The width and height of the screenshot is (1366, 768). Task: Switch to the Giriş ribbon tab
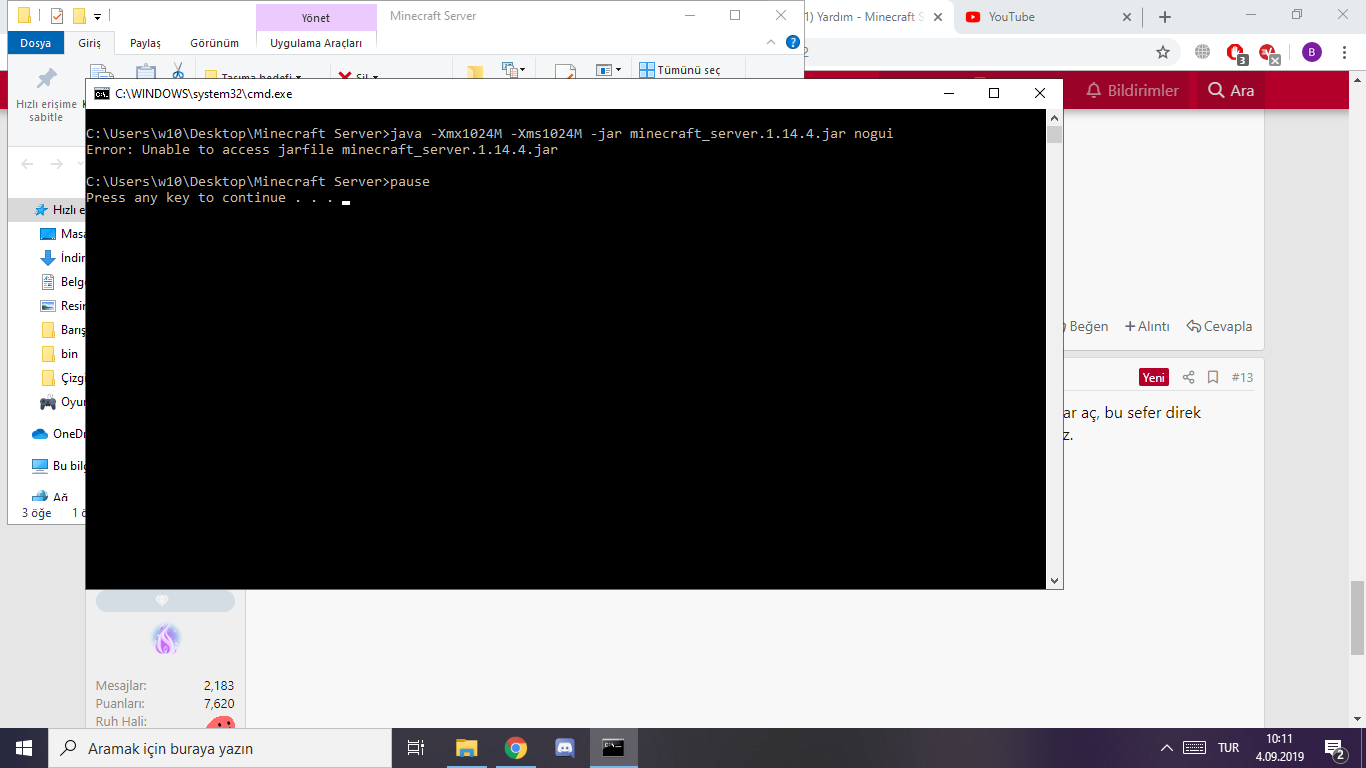(89, 43)
